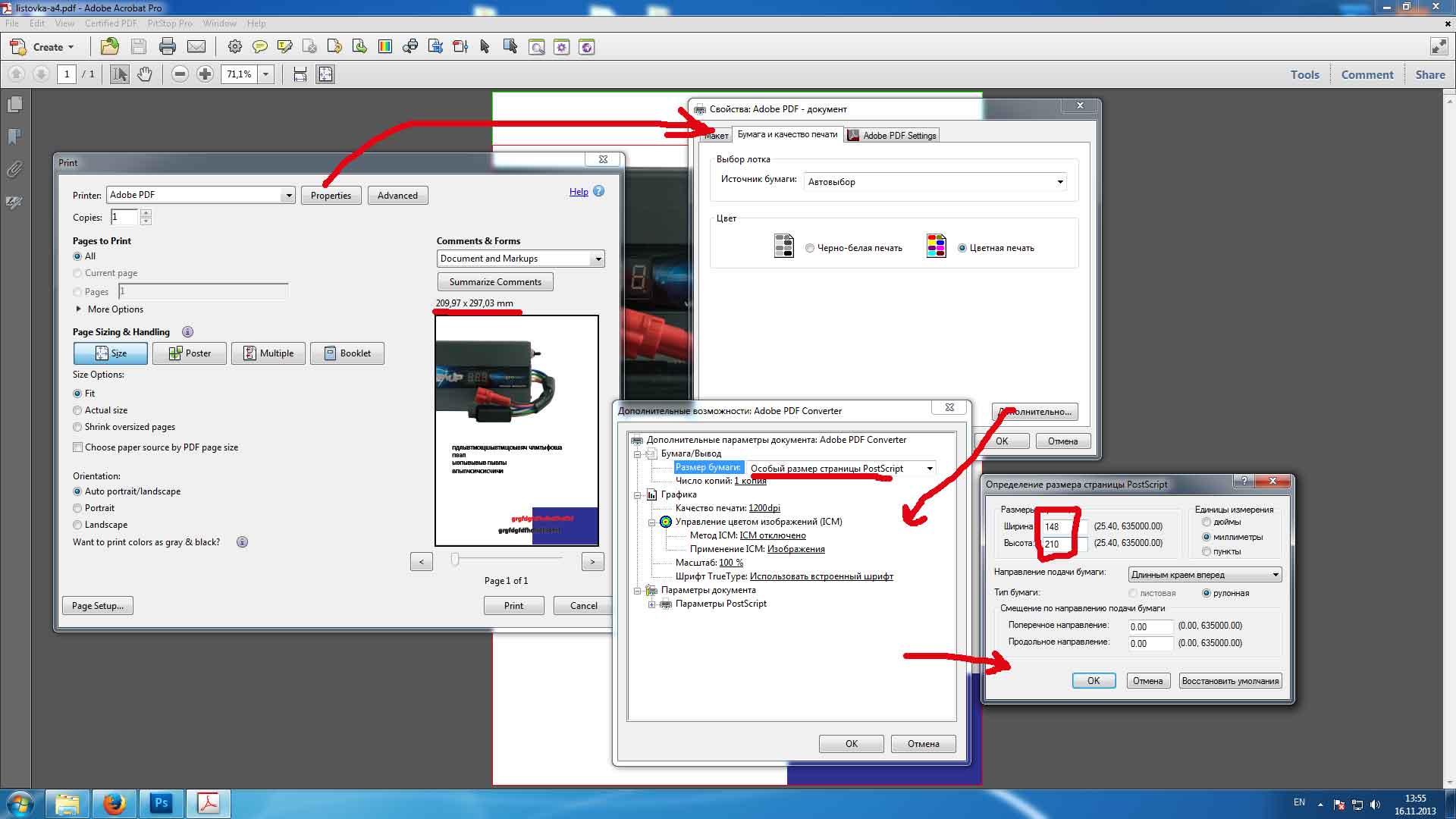The width and height of the screenshot is (1456, 819).
Task: Click the Windows Start button
Action: click(x=20, y=803)
